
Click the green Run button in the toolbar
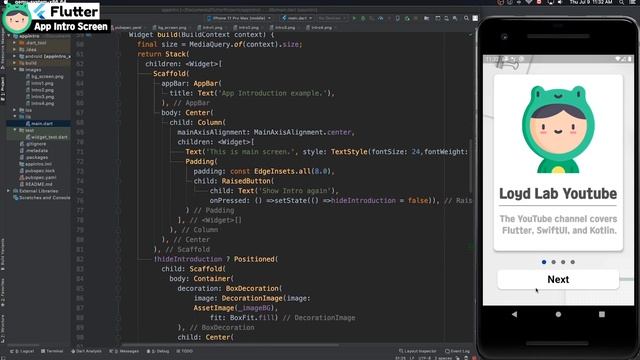click(x=354, y=18)
